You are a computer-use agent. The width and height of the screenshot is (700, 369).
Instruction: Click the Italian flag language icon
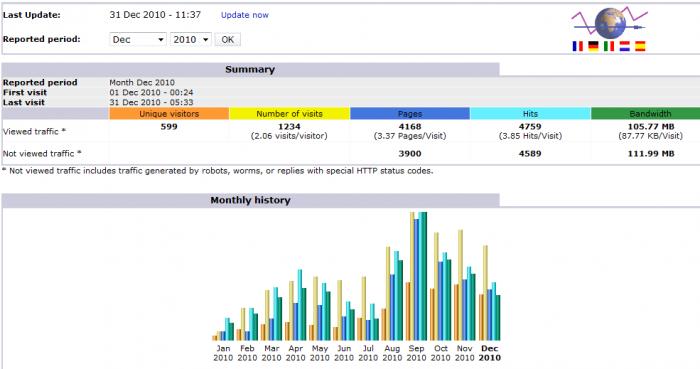[608, 46]
